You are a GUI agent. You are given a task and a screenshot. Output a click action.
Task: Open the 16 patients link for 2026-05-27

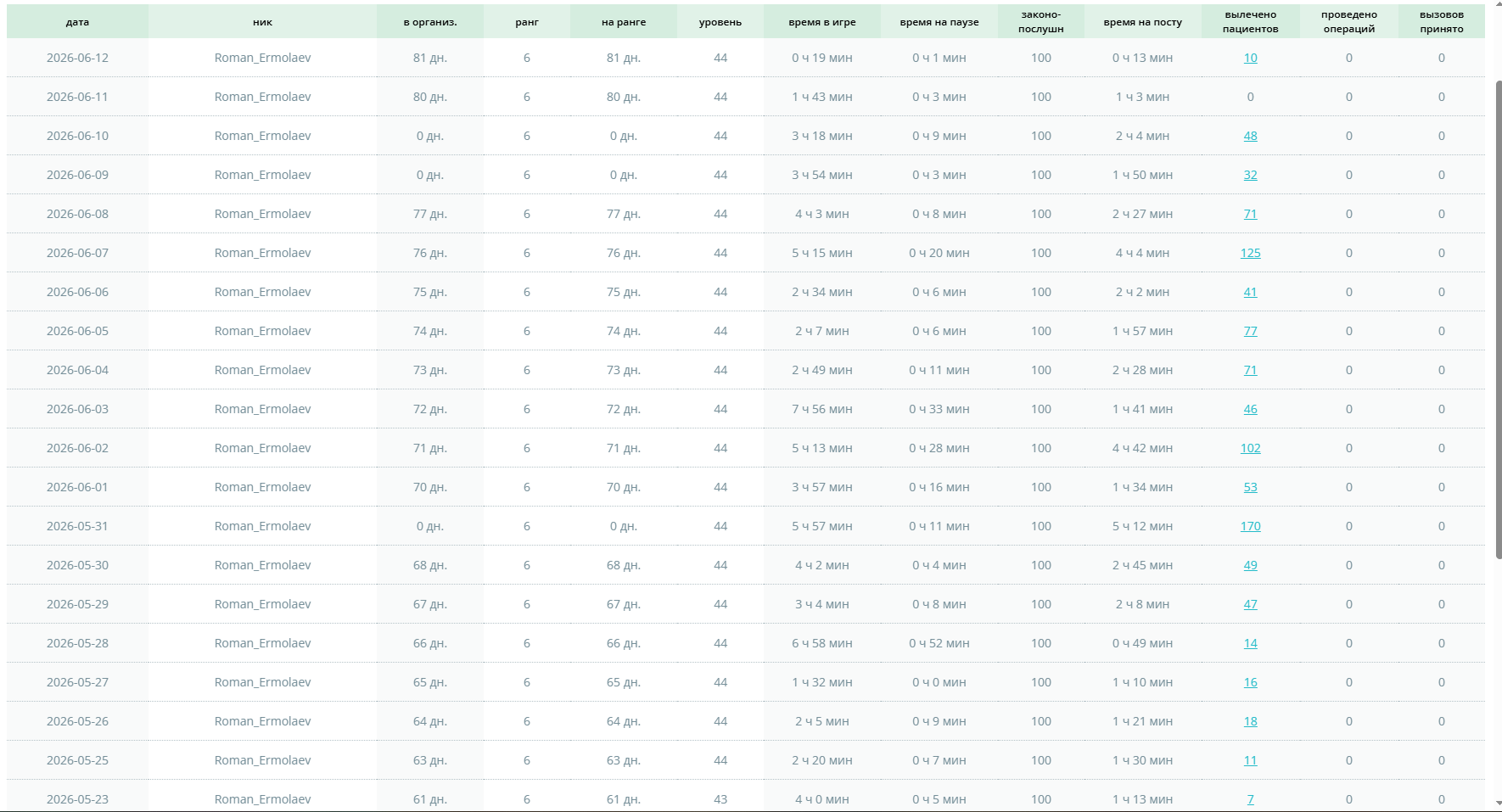tap(1250, 682)
